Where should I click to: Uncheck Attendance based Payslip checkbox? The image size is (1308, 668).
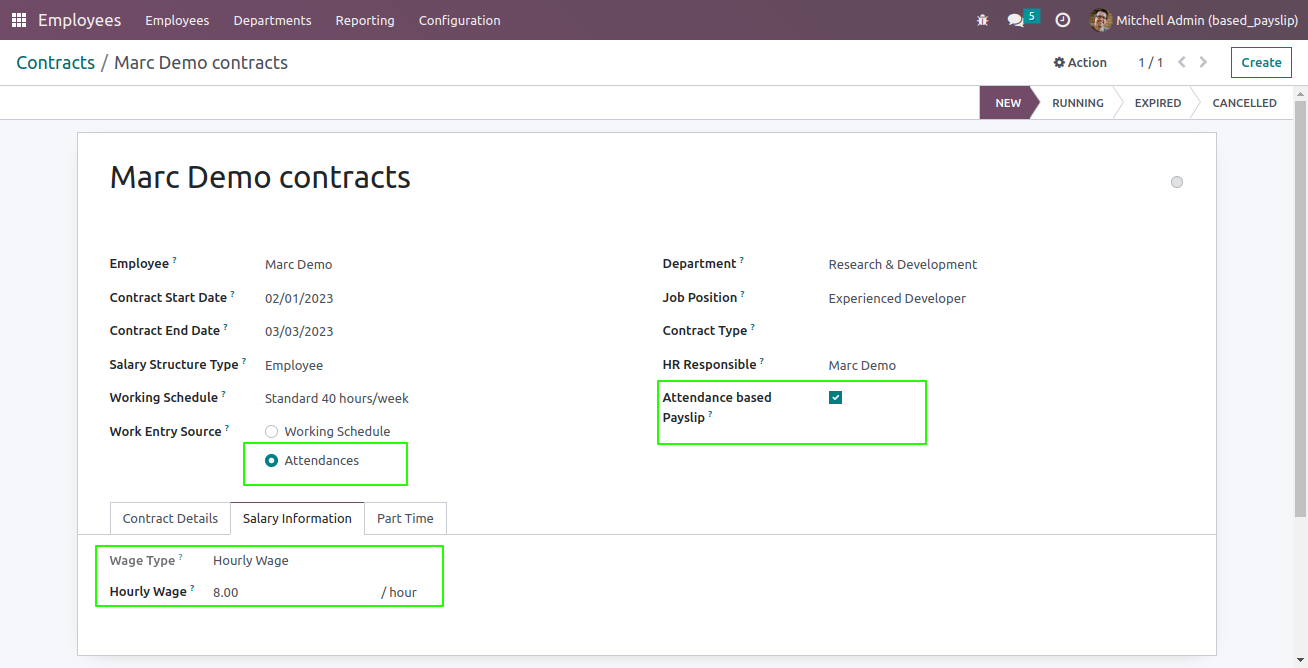[836, 397]
